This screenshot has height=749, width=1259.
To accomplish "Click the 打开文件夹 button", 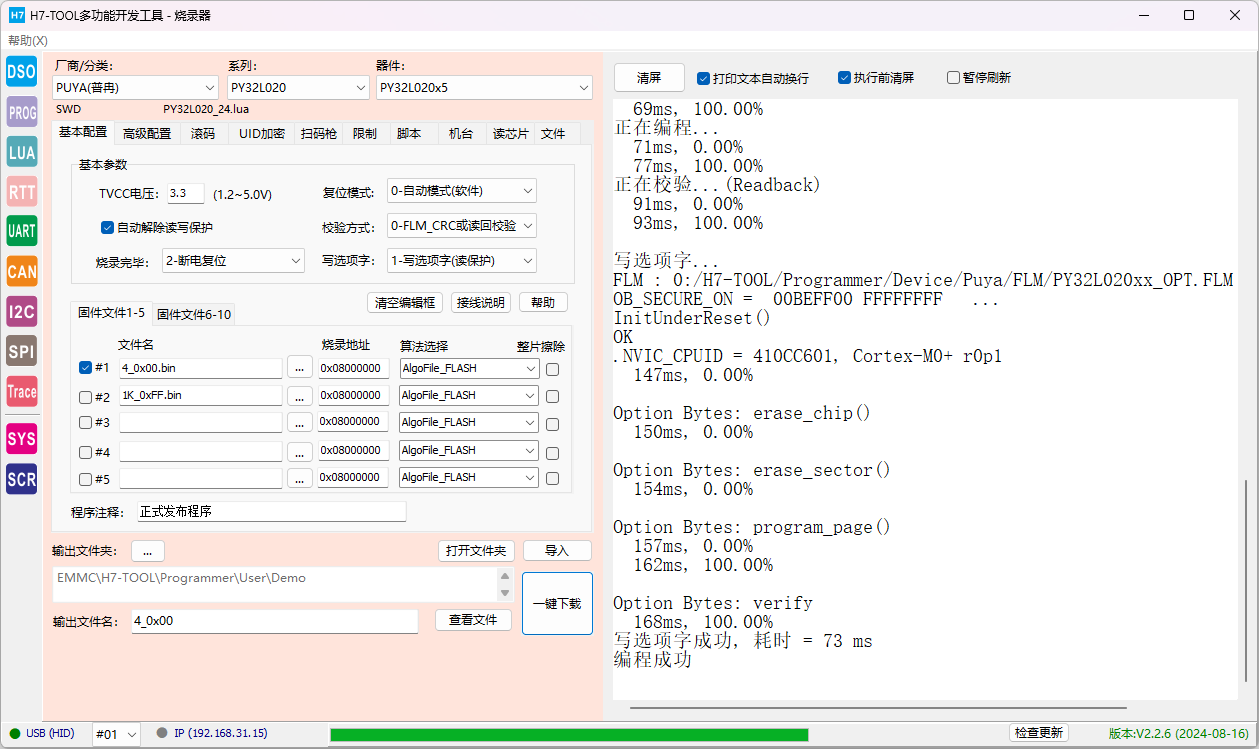I will 476,551.
